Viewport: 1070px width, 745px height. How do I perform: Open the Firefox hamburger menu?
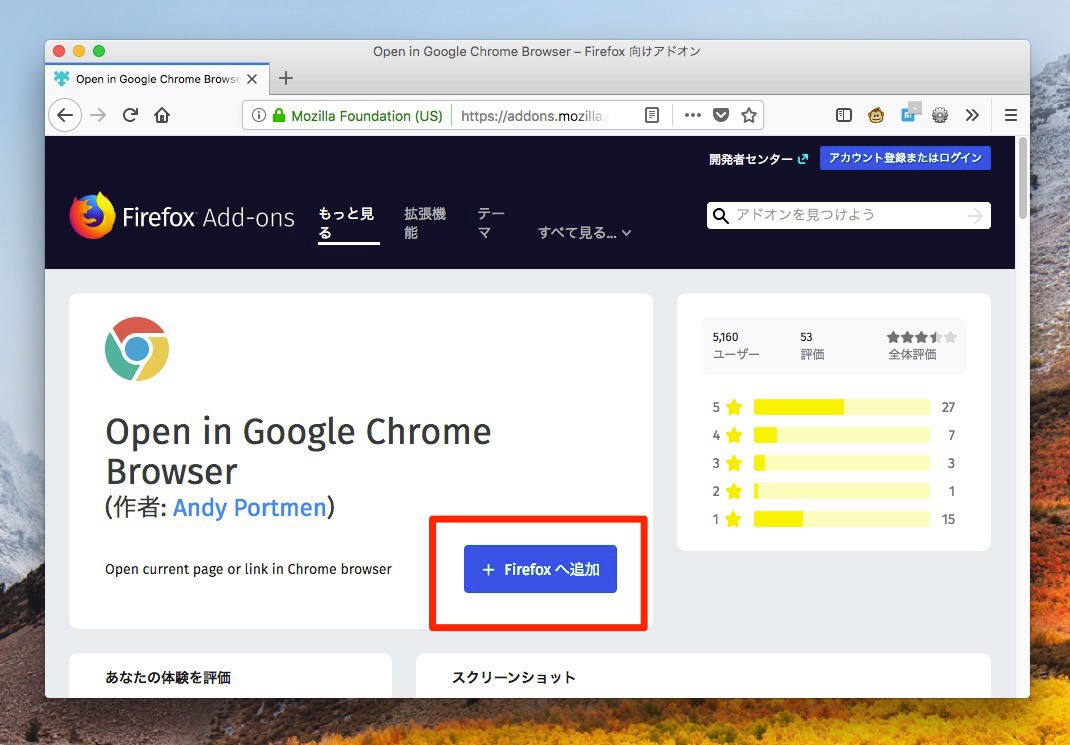[1010, 115]
